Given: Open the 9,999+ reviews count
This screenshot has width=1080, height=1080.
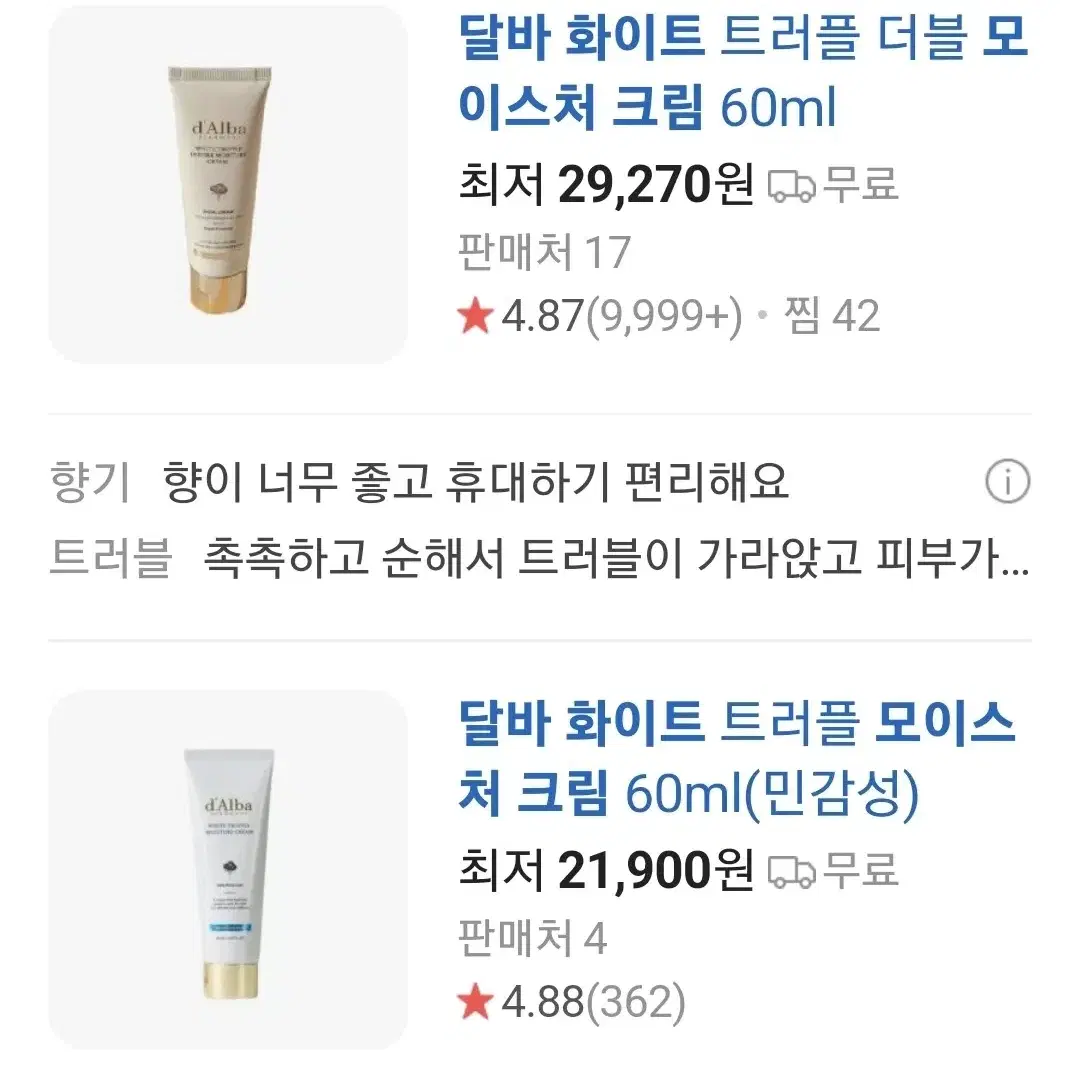Looking at the screenshot, I should tap(664, 317).
